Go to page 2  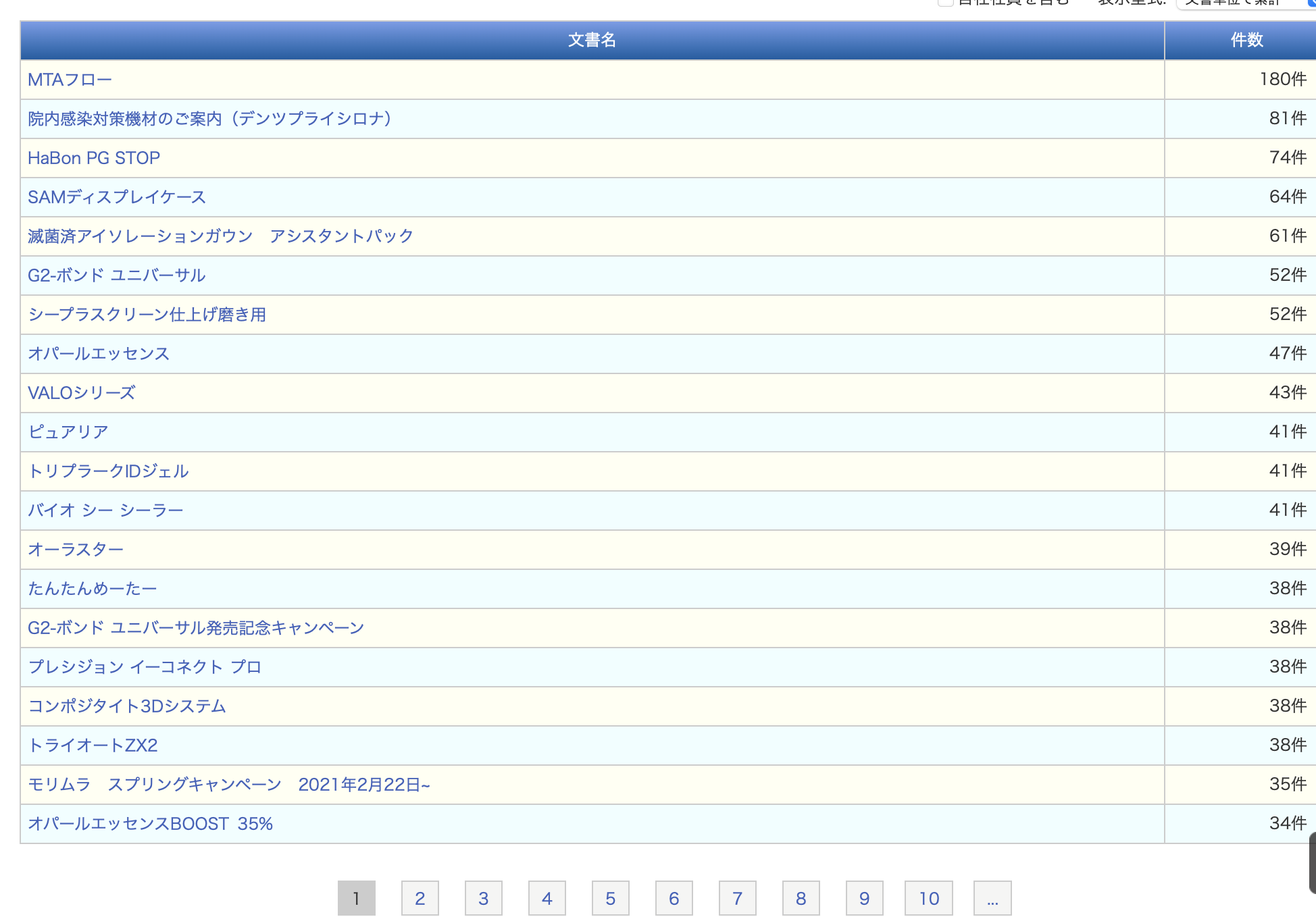tap(420, 898)
